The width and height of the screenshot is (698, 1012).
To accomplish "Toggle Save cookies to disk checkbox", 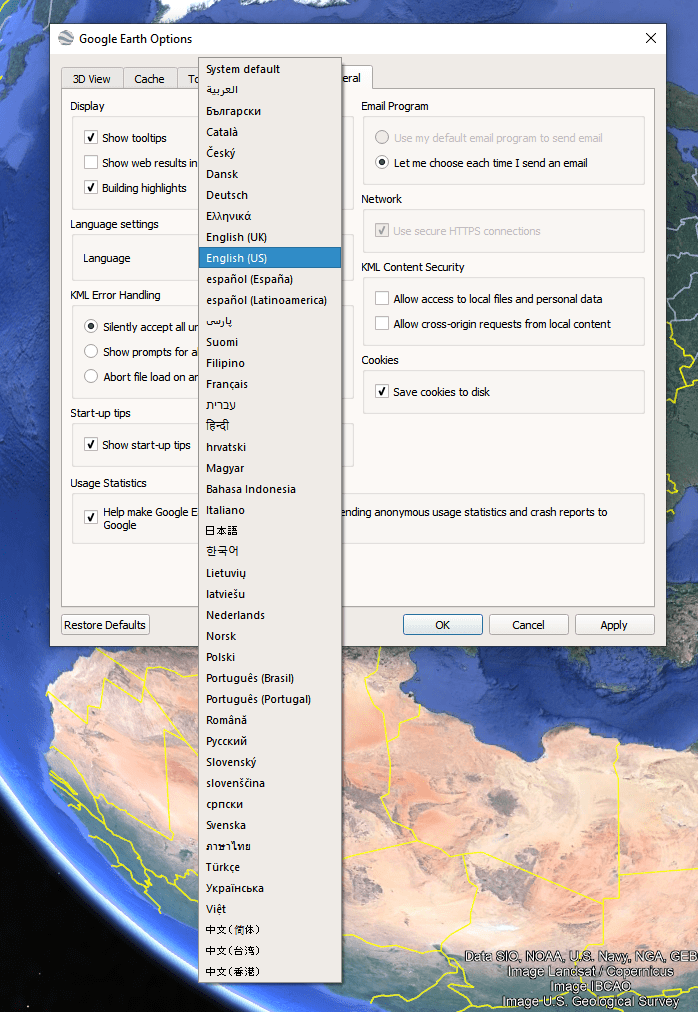I will pyautogui.click(x=382, y=391).
